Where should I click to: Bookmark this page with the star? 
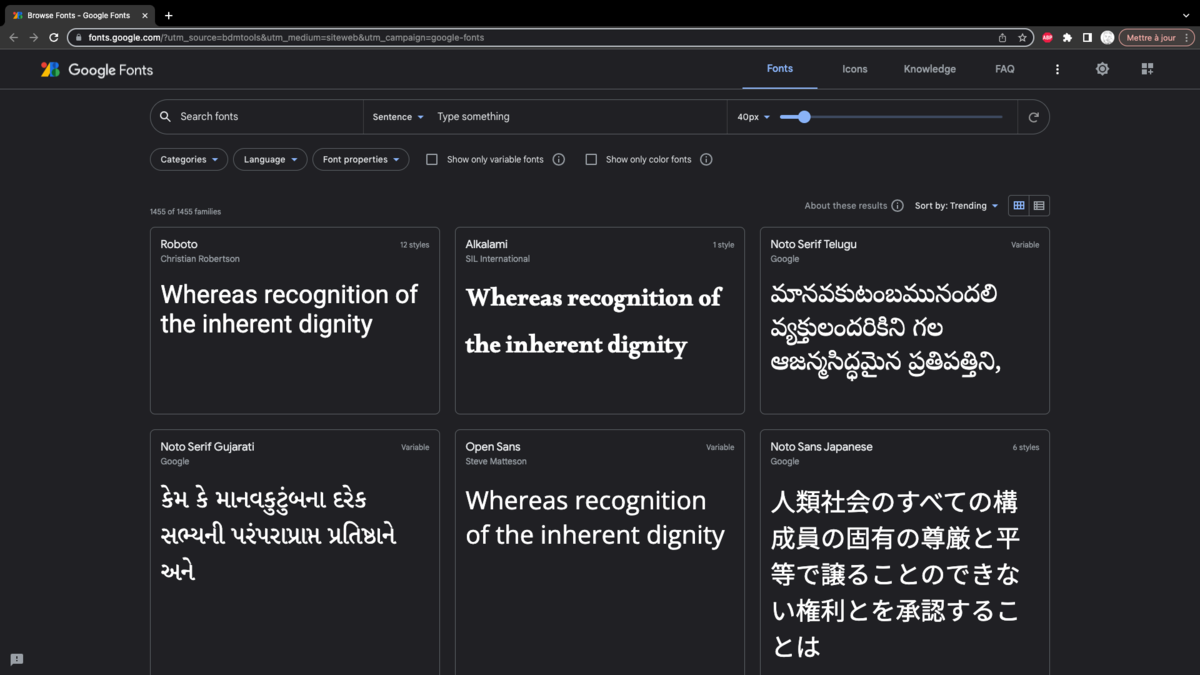[1022, 38]
